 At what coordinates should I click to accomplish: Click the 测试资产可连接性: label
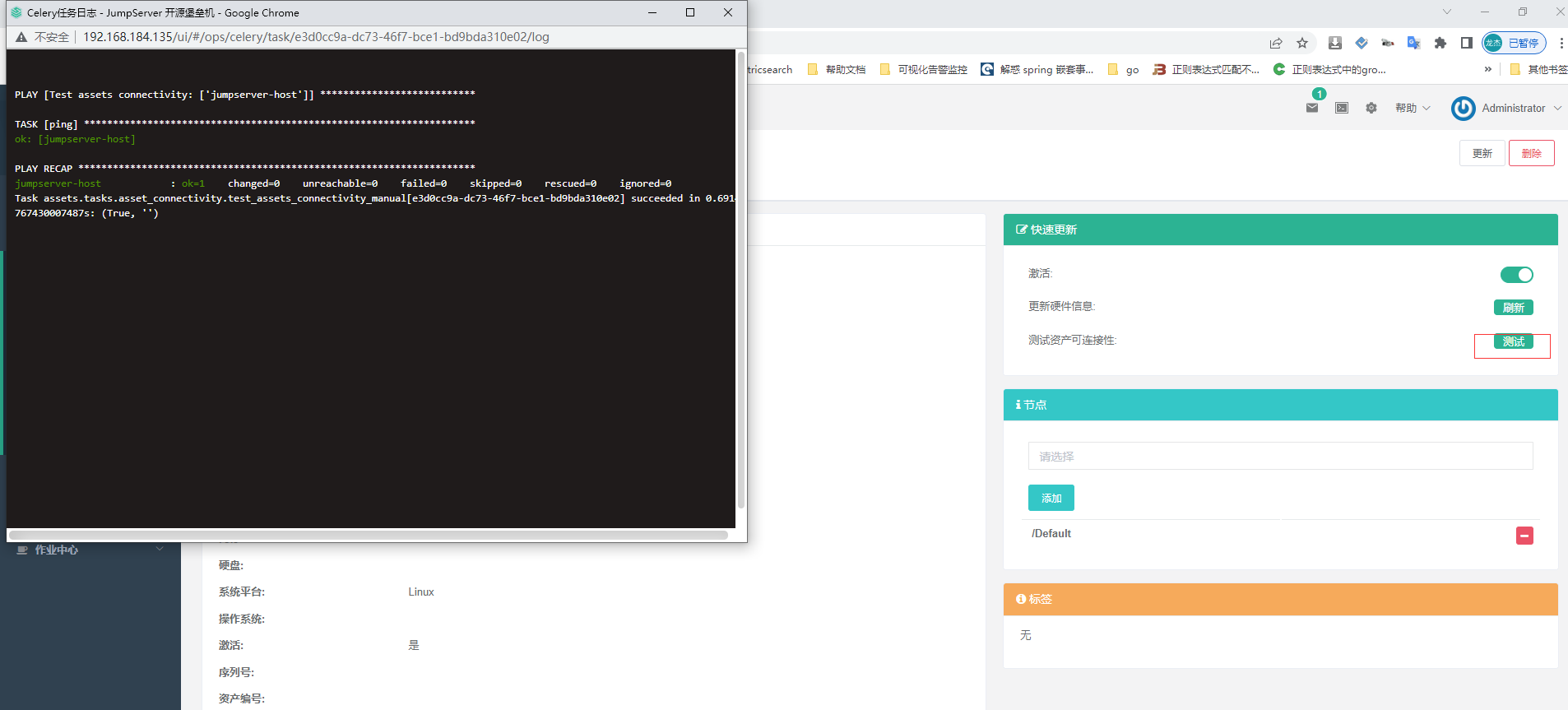point(1073,340)
